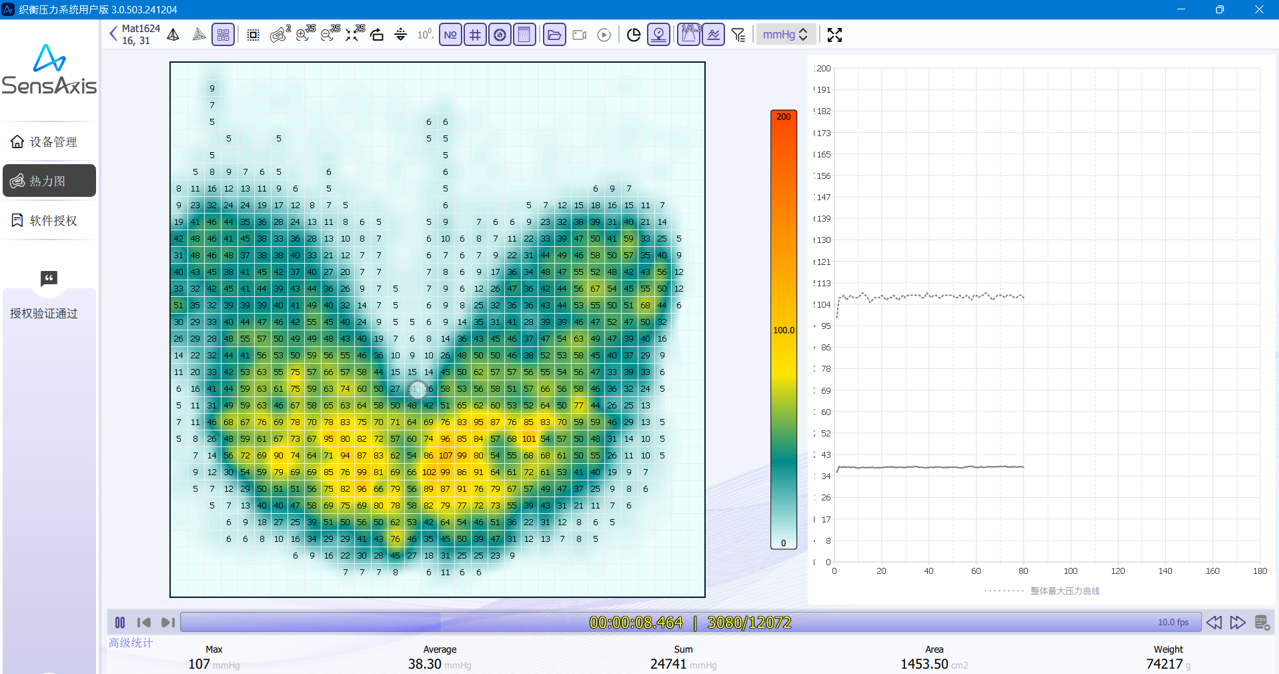The height and width of the screenshot is (674, 1279).
Task: Open playback settings icon at bar end
Action: click(1262, 623)
